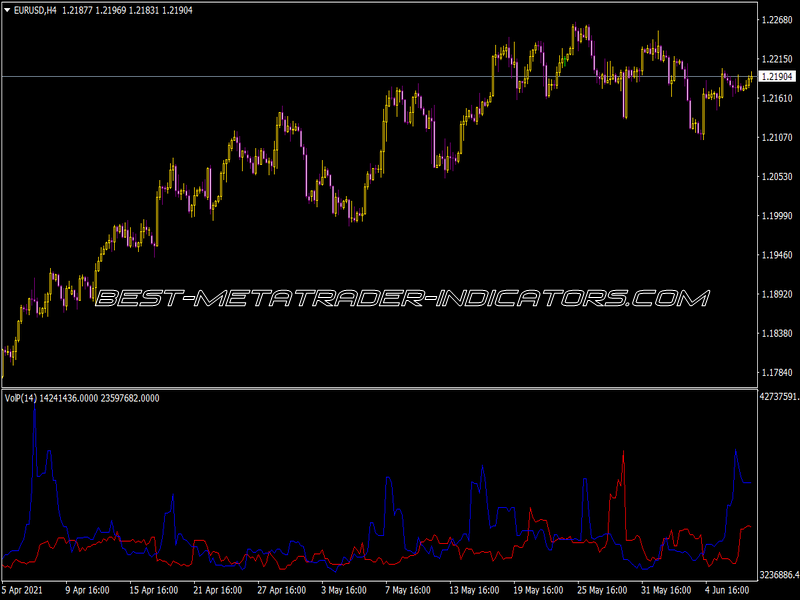Click the indicator scale maximum value 42737591
This screenshot has width=800, height=600.
779,396
